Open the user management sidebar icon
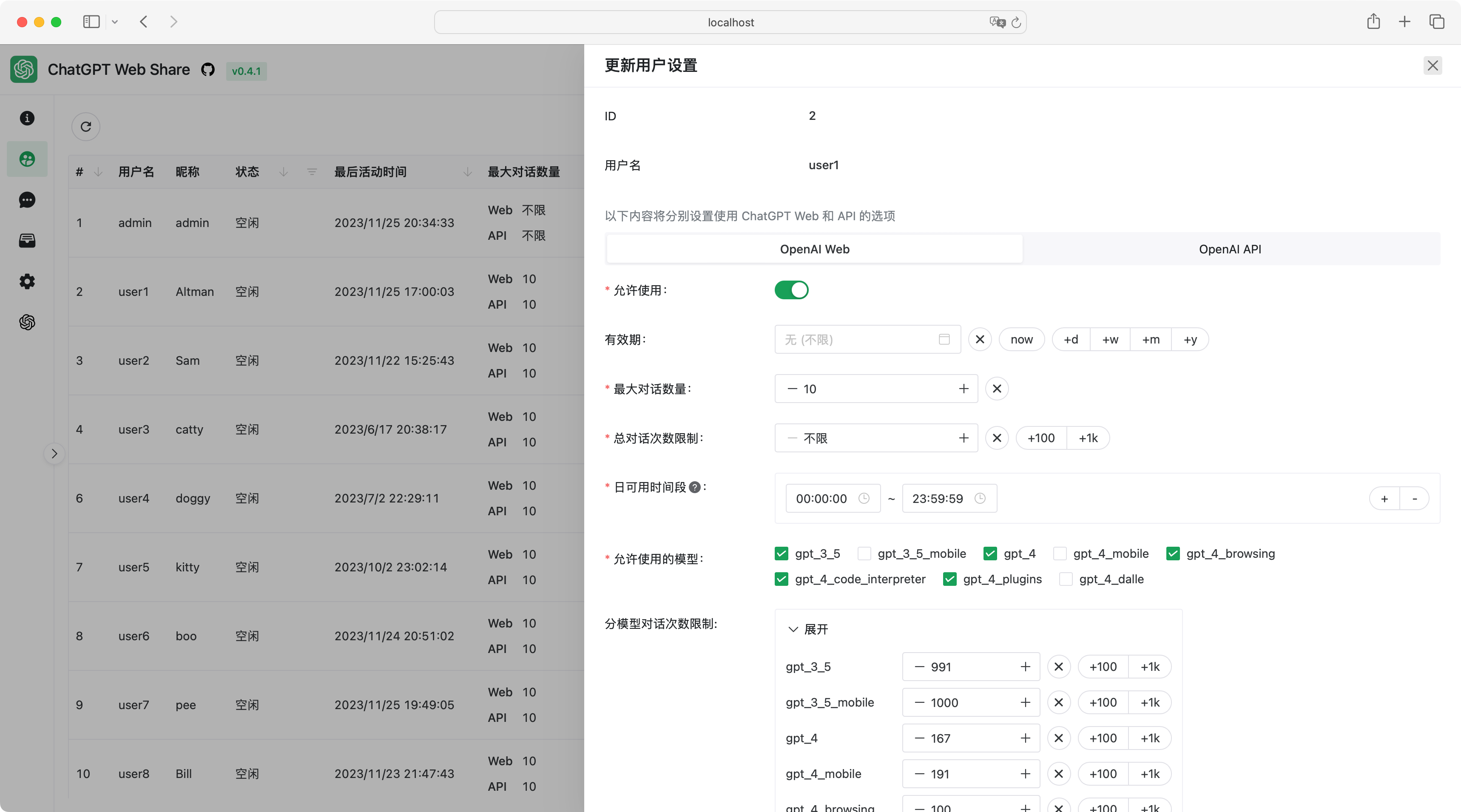 tap(27, 159)
